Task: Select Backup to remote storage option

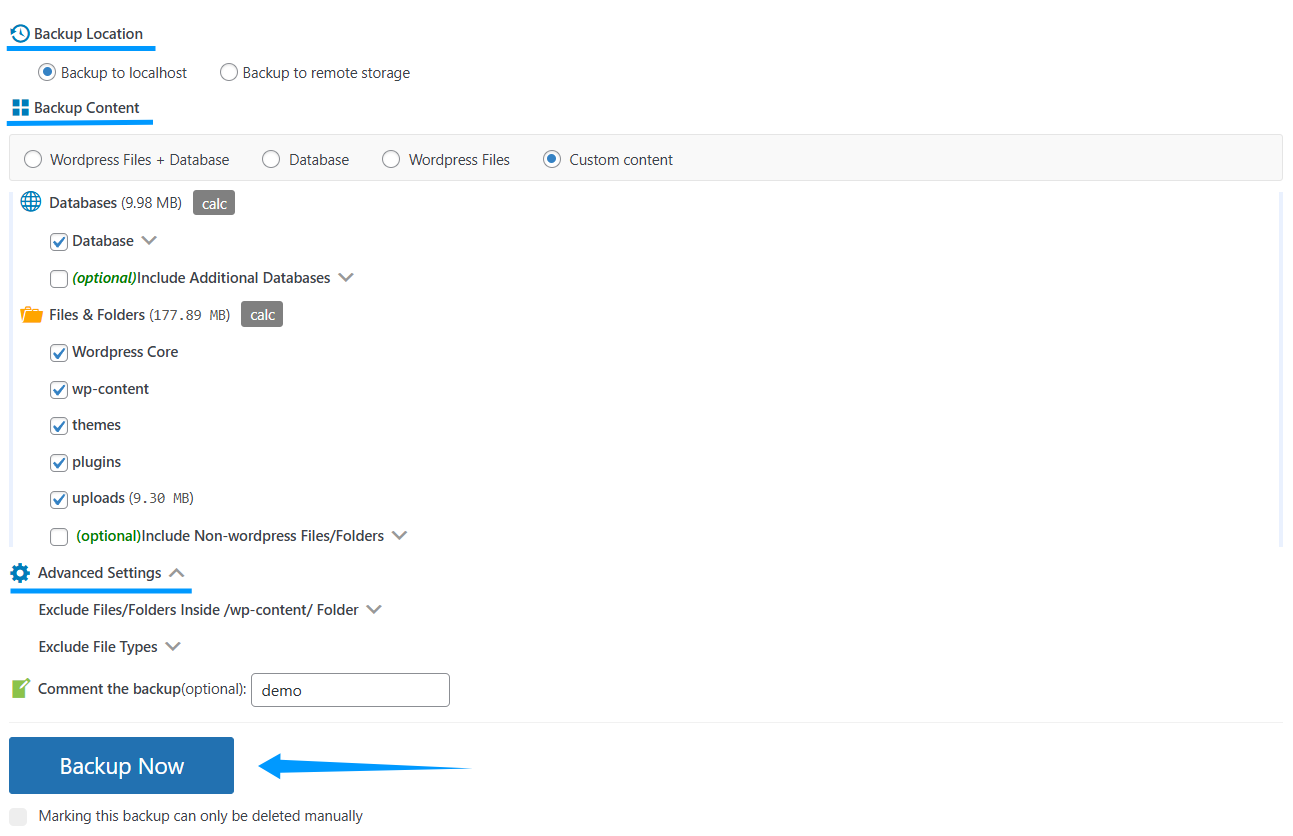Action: pyautogui.click(x=229, y=73)
